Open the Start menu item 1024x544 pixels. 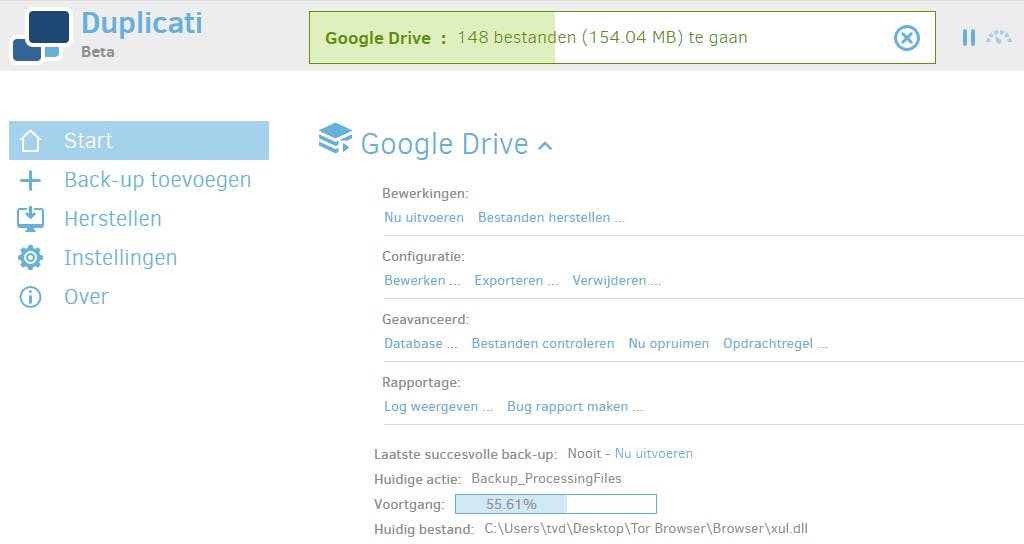pyautogui.click(x=139, y=140)
